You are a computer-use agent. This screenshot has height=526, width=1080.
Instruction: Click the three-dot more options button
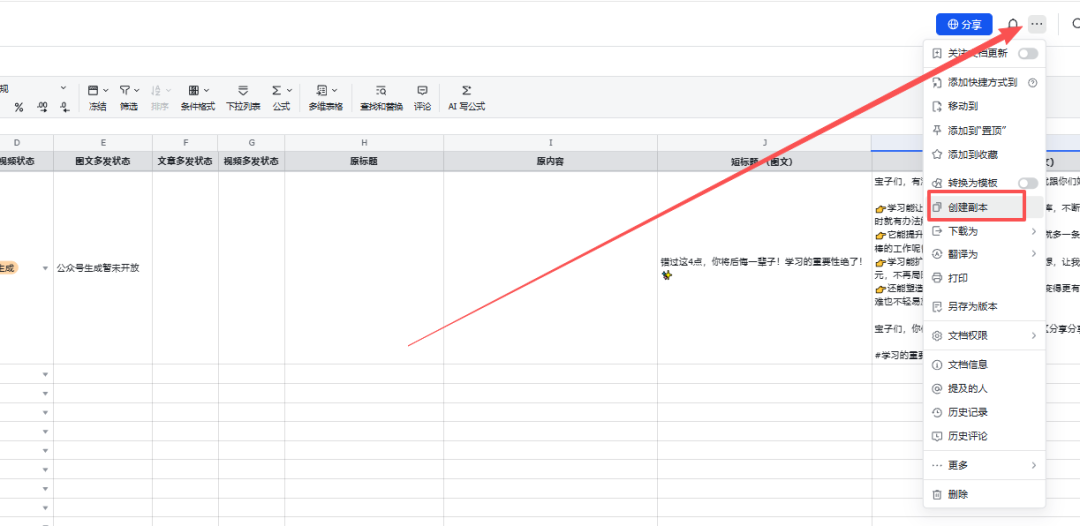tap(1037, 24)
